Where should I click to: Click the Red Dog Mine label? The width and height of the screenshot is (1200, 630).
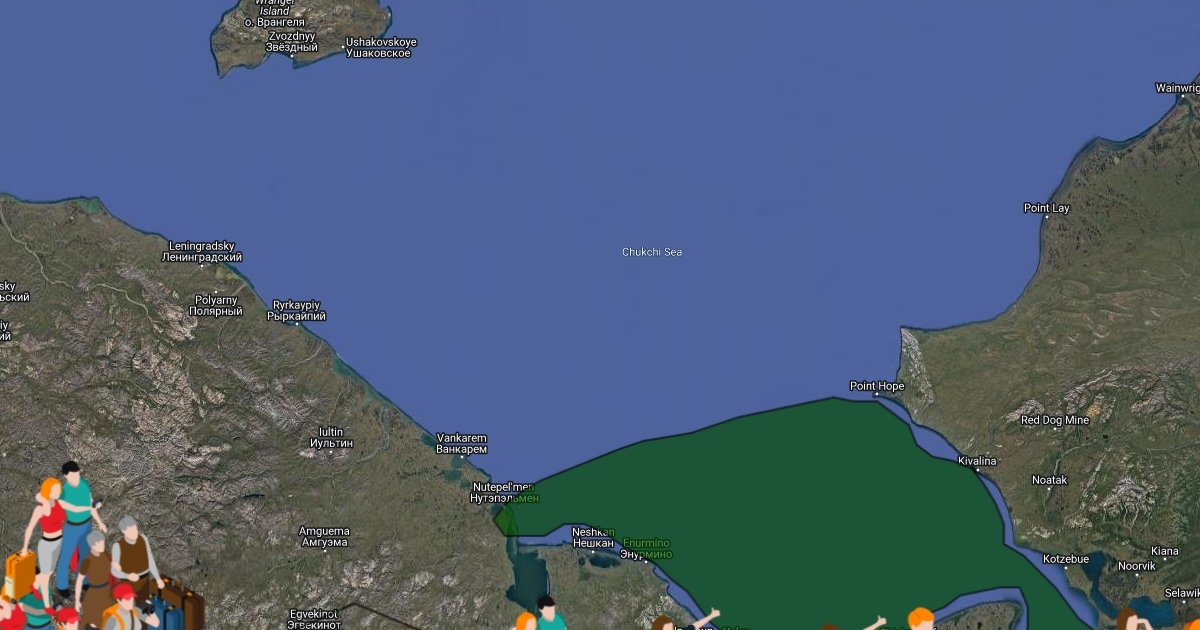1054,421
